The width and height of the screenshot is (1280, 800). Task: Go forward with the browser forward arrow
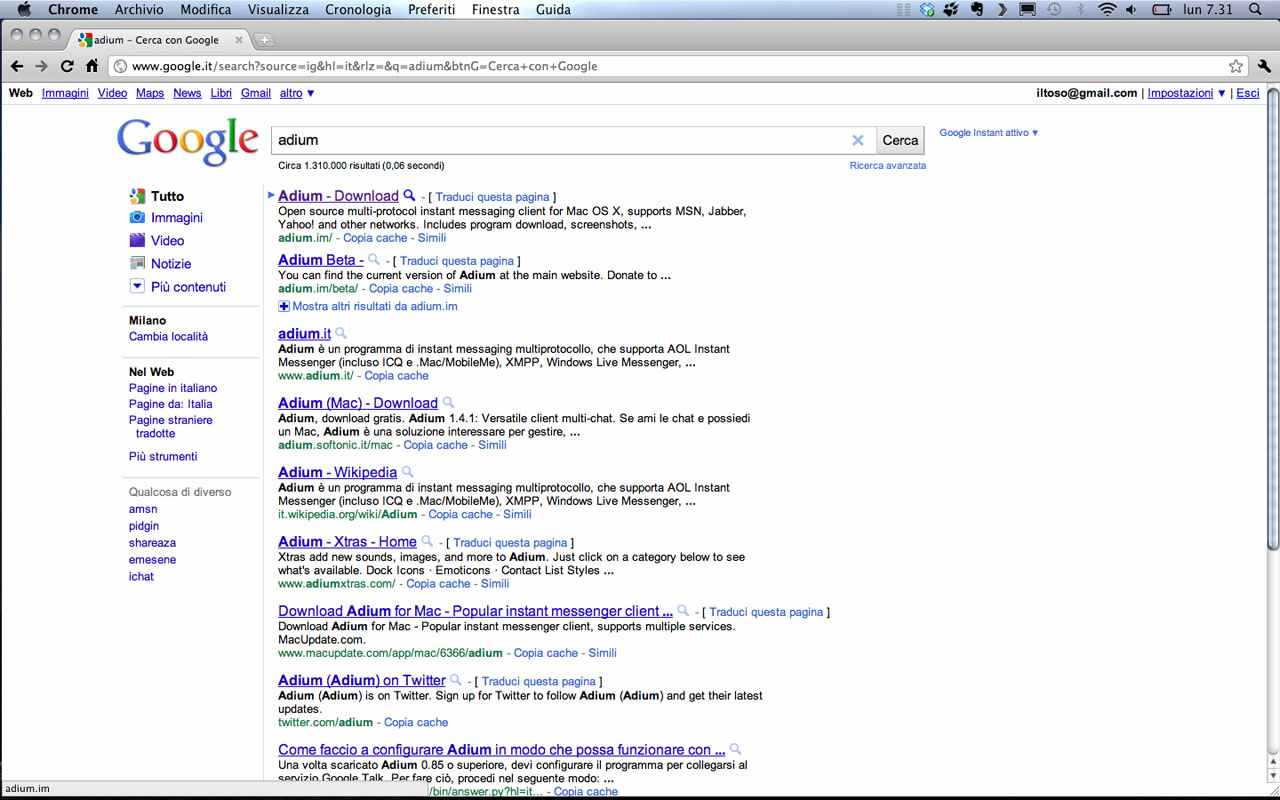click(x=41, y=66)
